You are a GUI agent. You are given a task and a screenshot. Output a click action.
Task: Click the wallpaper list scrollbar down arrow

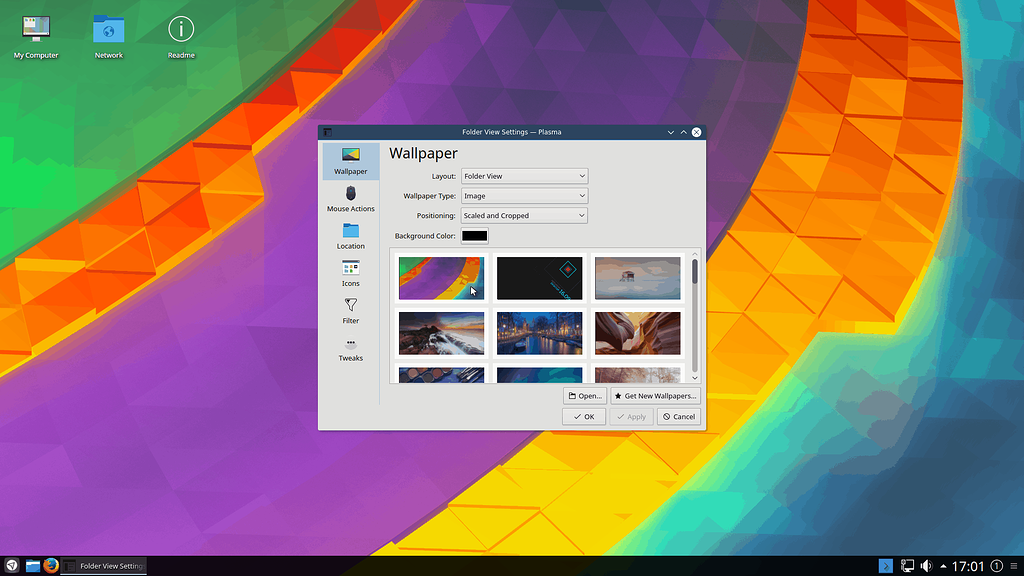point(695,378)
